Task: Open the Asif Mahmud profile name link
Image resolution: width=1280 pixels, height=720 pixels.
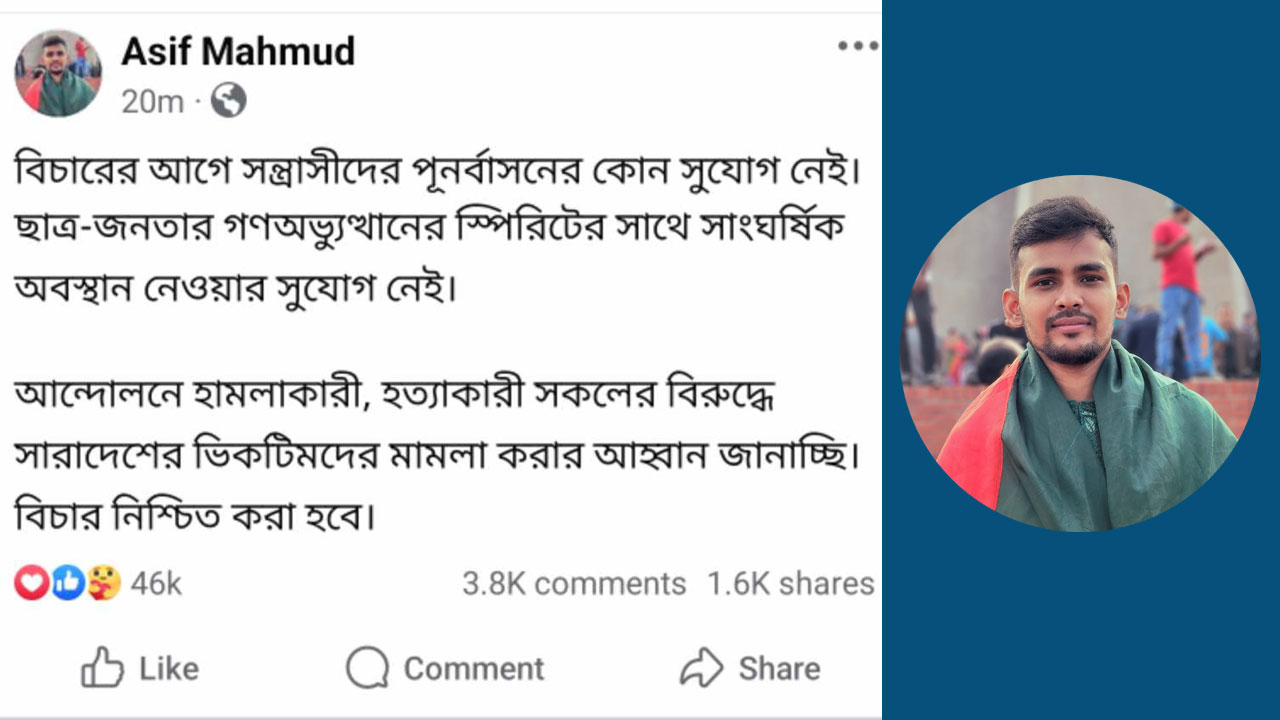Action: (x=238, y=50)
